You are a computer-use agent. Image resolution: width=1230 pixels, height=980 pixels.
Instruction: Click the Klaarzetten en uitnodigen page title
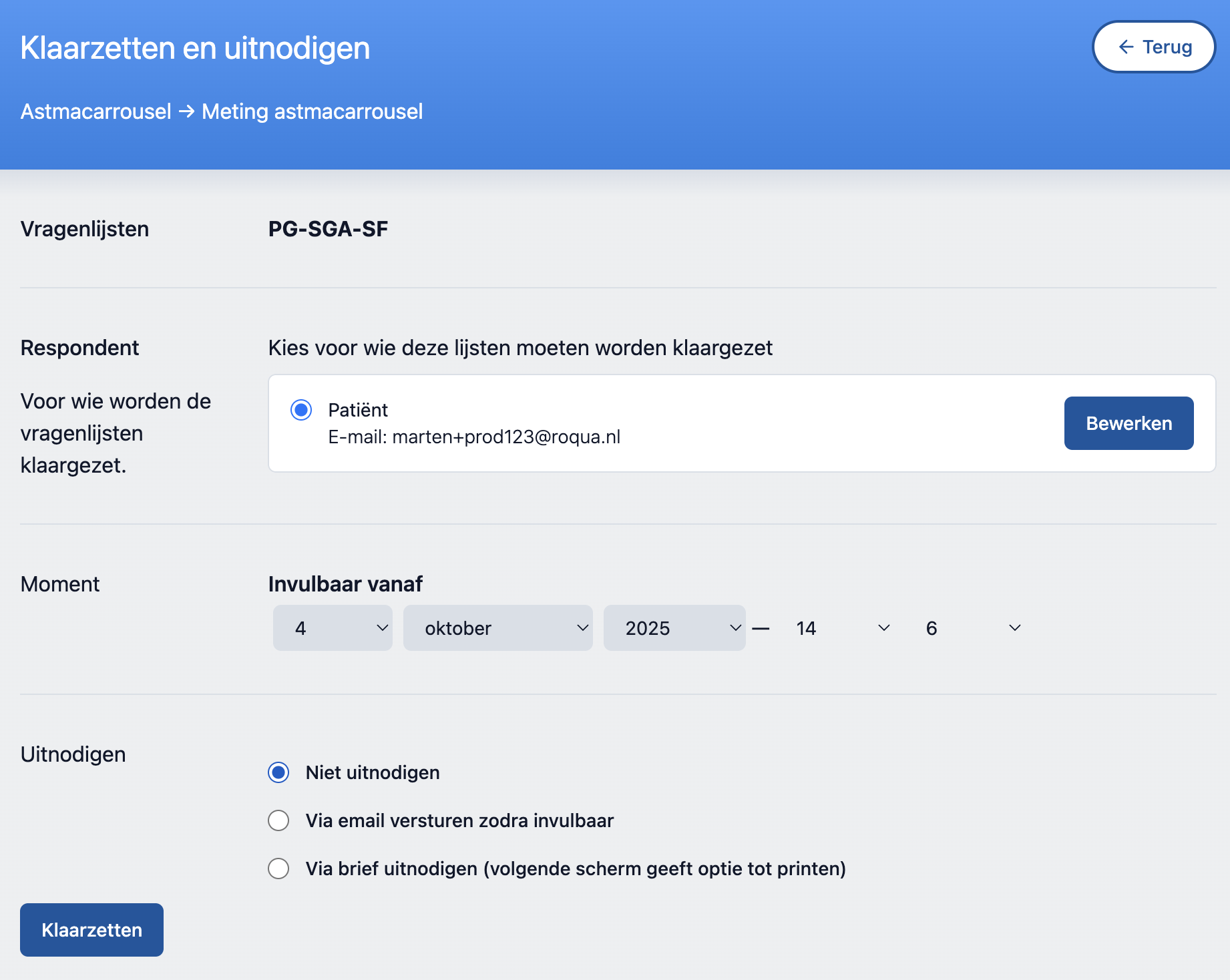coord(195,48)
